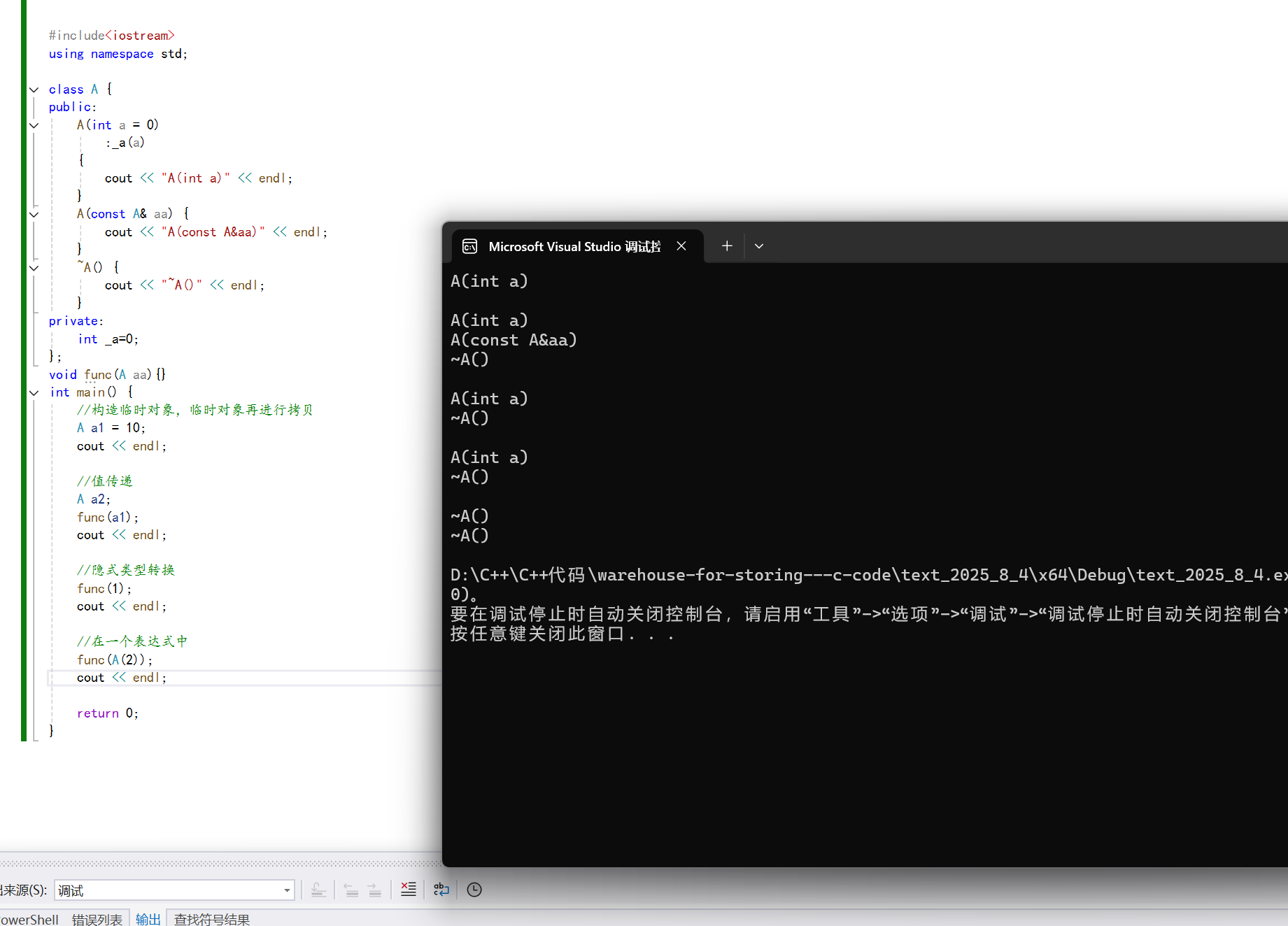
Task: Switch to the 查找符号结果 tab
Action: pyautogui.click(x=212, y=919)
